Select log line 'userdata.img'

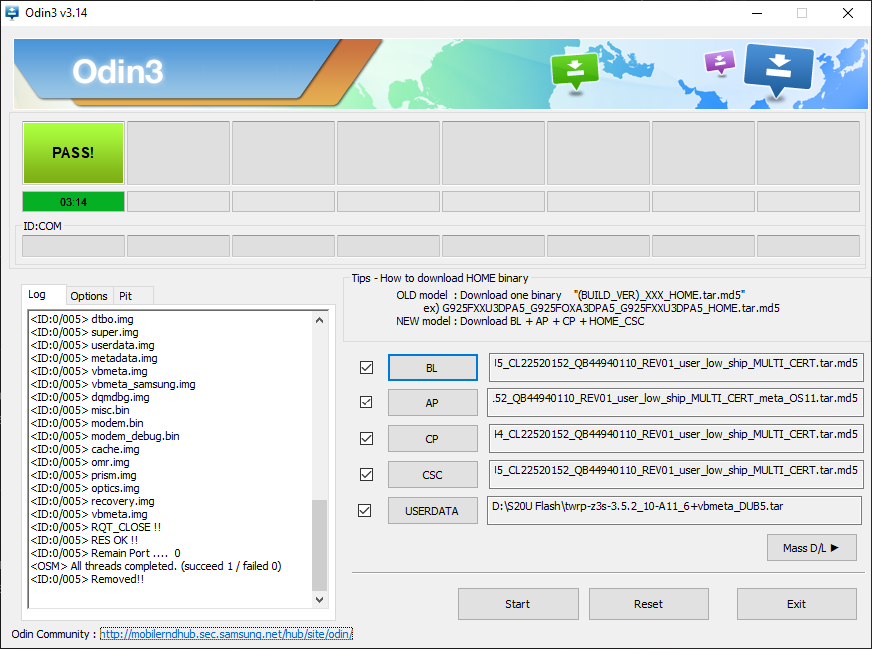92,345
